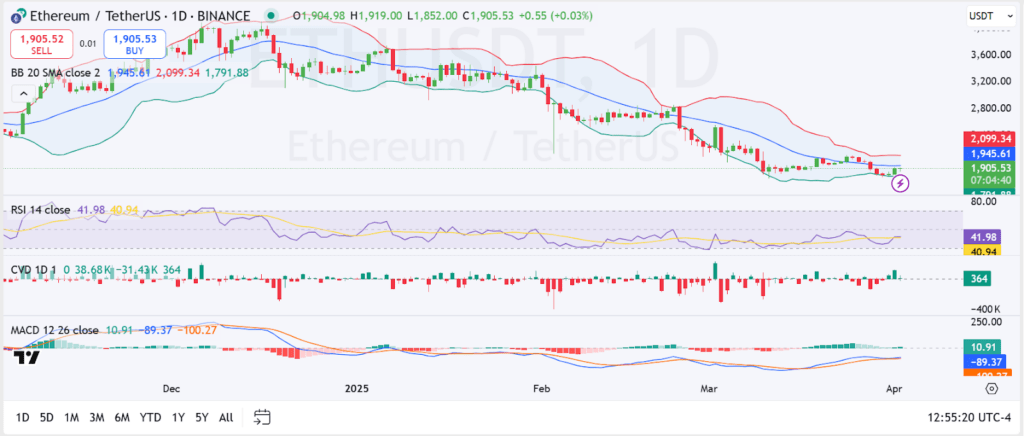Screen dimensions: 1024x436
Task: Click the blue -89.37 MACD value label
Action: [982, 362]
